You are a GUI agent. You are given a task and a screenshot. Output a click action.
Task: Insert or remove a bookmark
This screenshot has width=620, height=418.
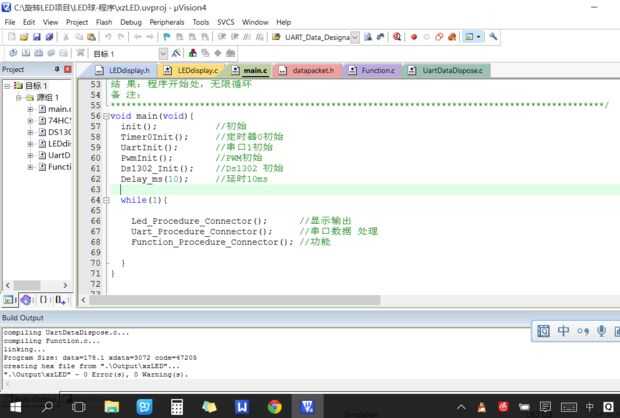click(167, 37)
